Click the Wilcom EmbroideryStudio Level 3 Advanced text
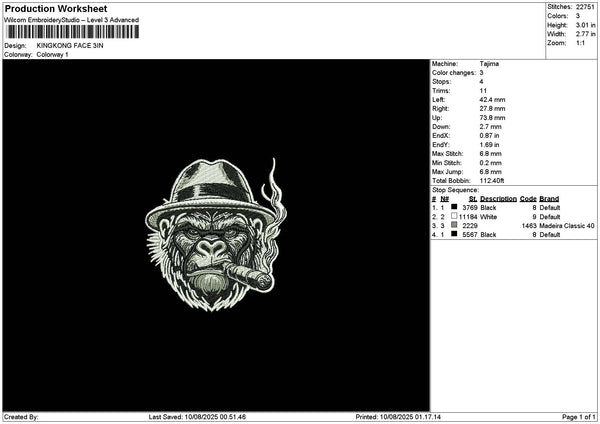 pos(71,20)
